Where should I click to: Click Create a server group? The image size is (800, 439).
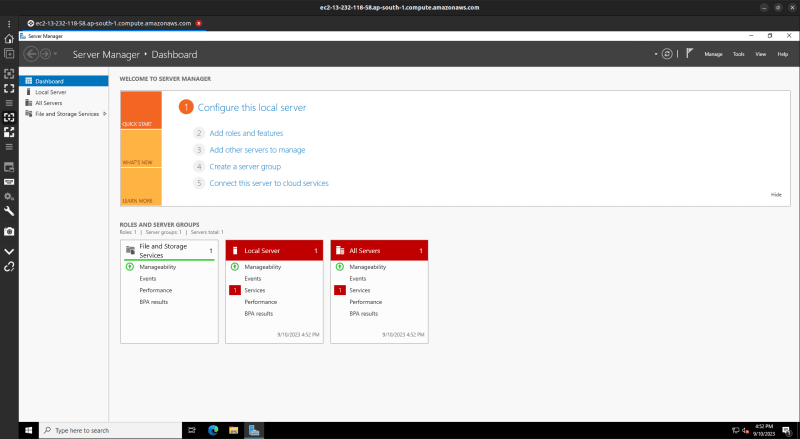245,167
